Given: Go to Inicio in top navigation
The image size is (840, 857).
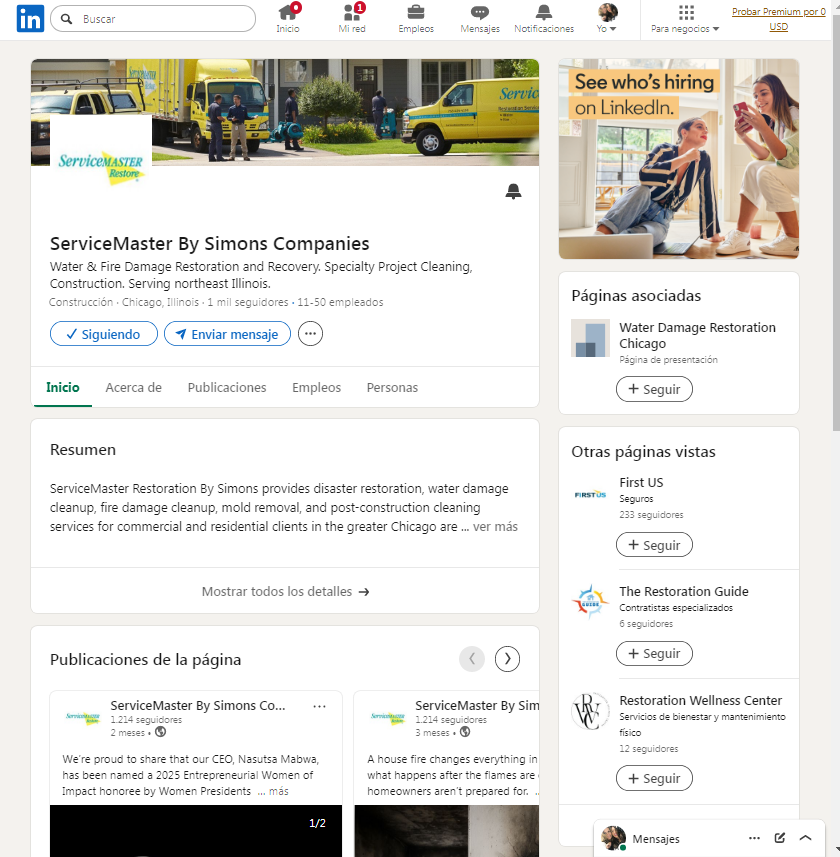Looking at the screenshot, I should (287, 19).
